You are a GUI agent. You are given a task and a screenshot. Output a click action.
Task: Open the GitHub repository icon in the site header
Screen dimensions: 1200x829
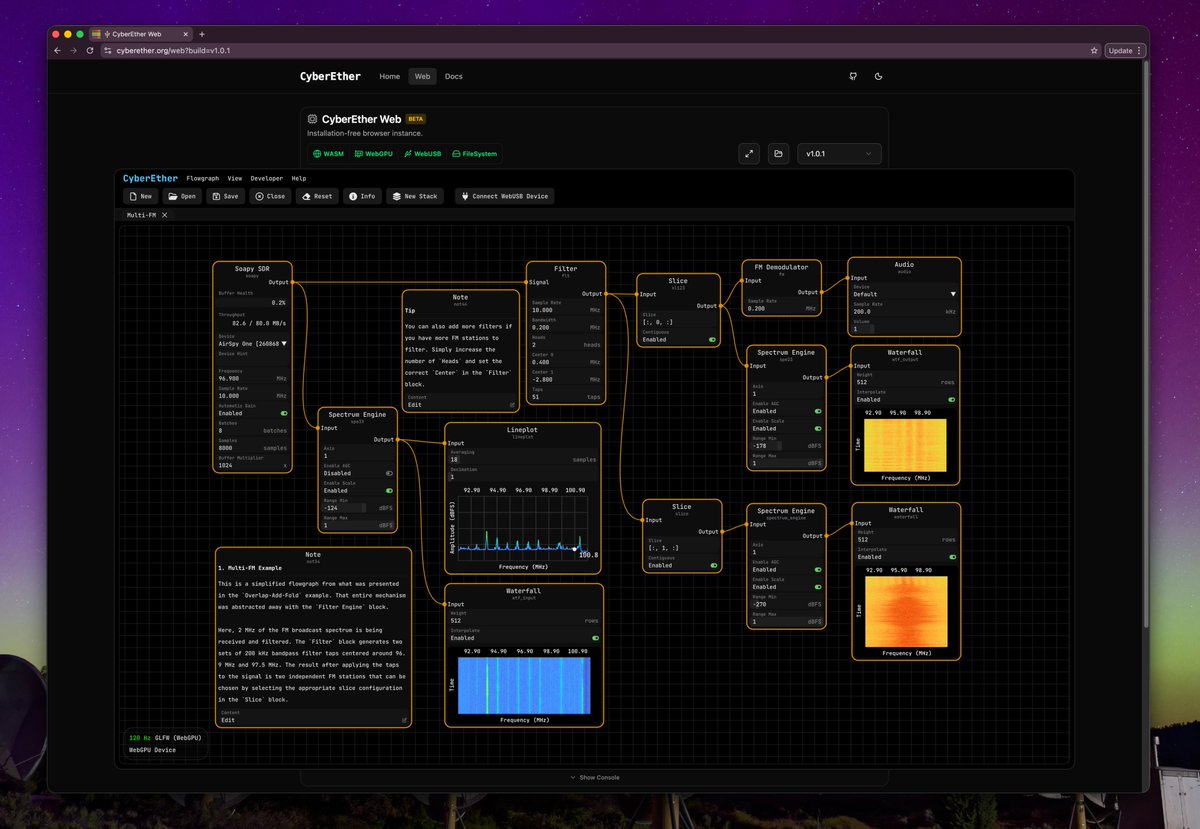[x=852, y=76]
